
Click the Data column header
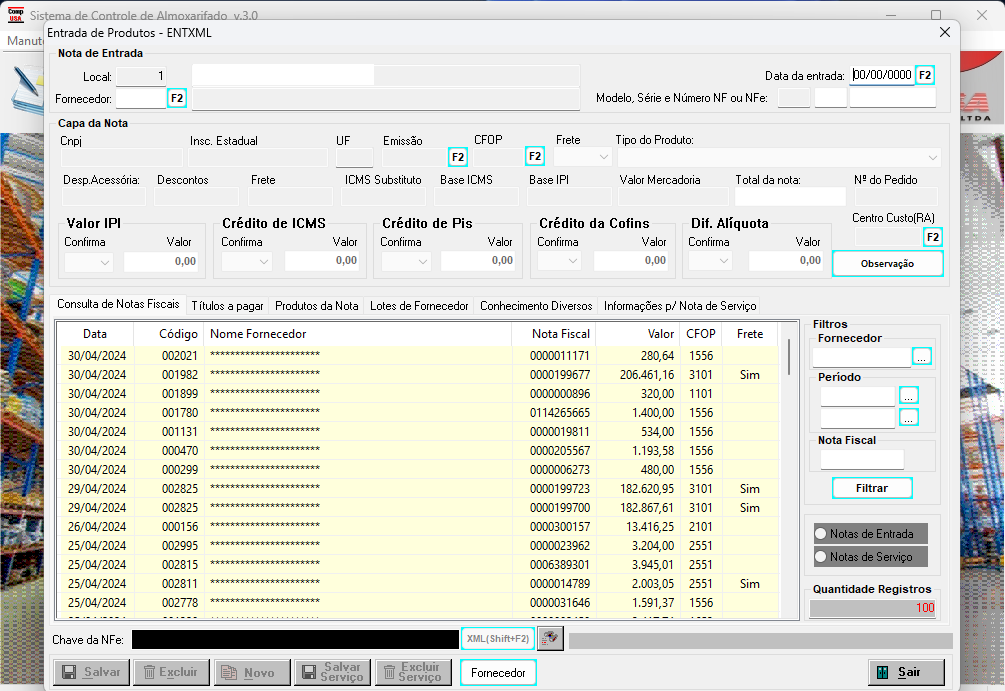pos(95,334)
